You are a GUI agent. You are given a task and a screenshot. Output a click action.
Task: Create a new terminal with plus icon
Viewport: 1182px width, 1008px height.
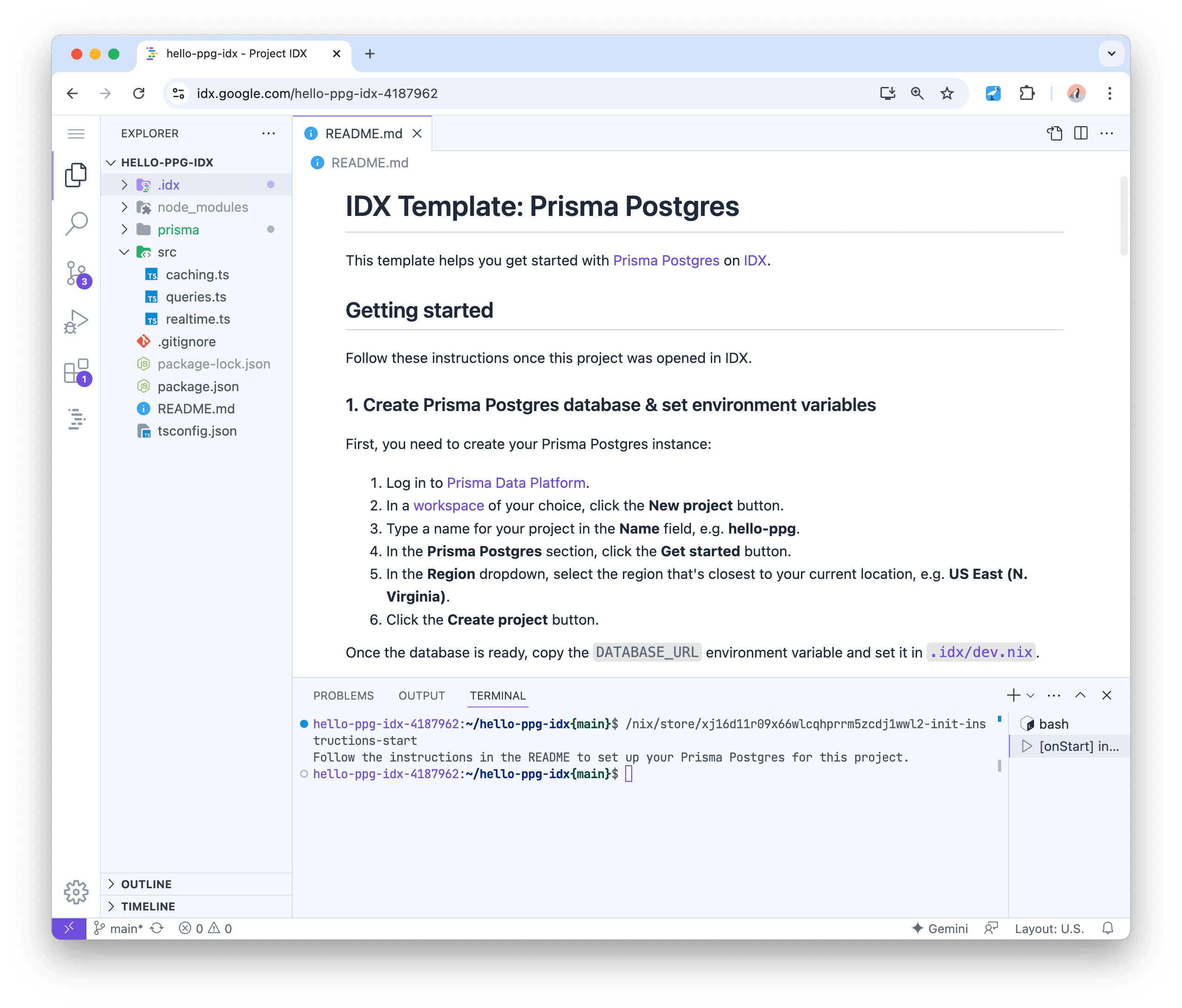point(1013,695)
